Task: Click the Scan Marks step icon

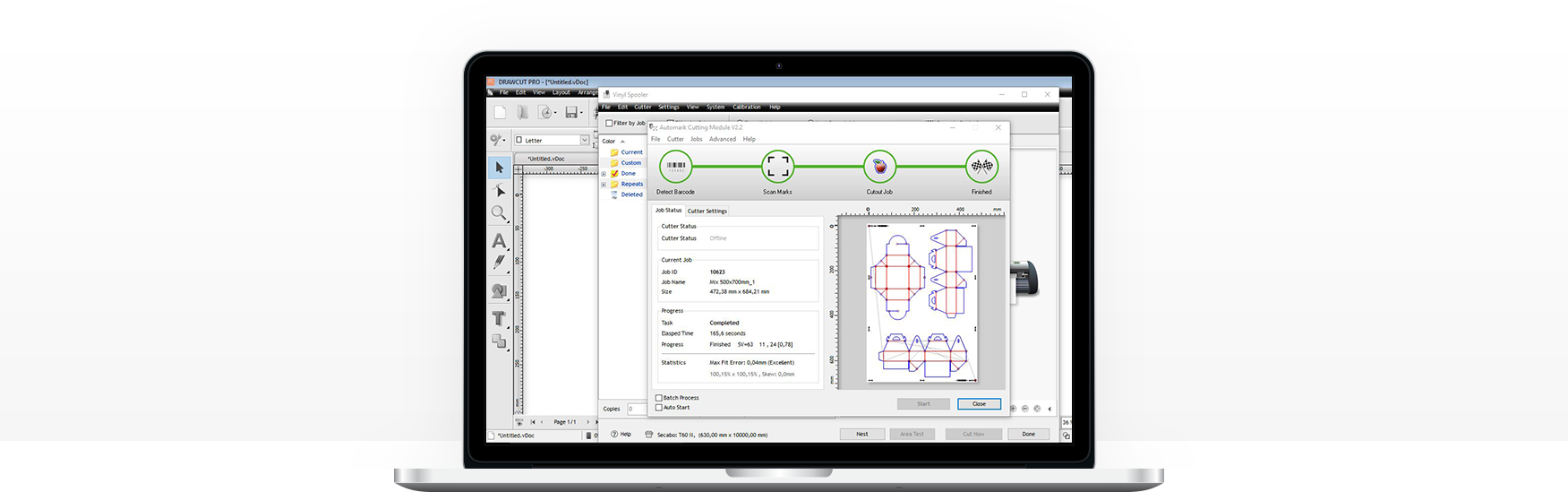Action: [x=777, y=167]
